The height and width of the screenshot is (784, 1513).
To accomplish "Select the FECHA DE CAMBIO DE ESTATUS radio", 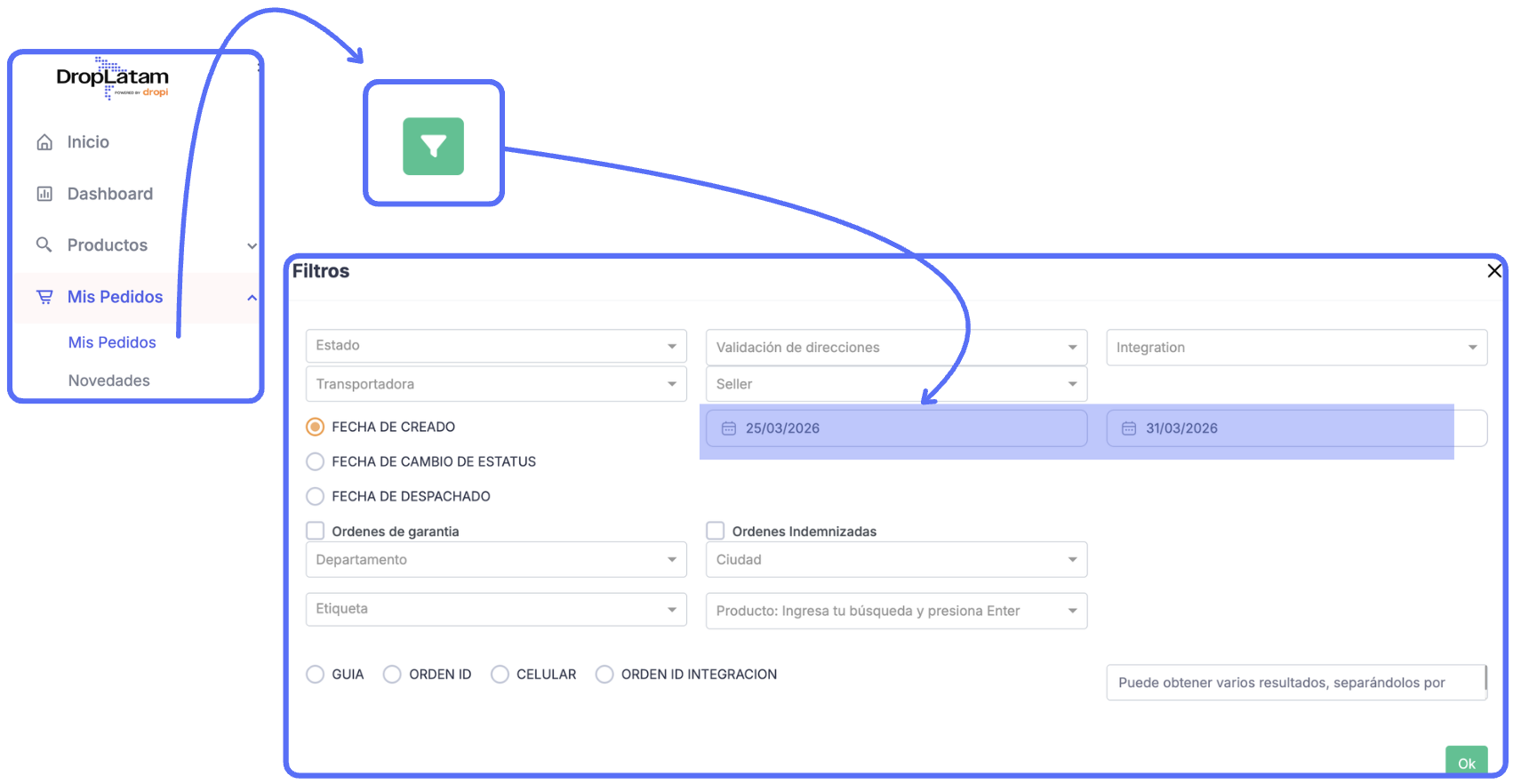I will click(315, 461).
